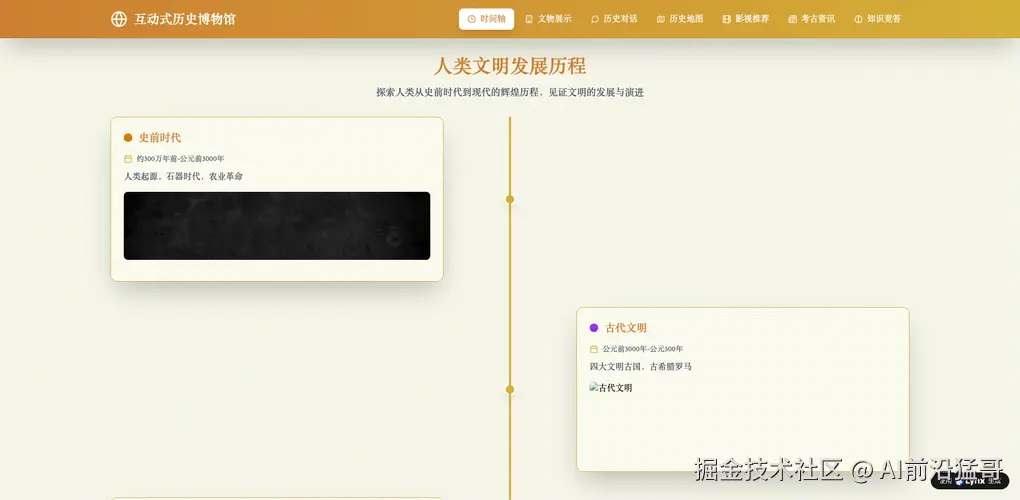
Task: Click the second timeline marker dot
Action: 510,389
